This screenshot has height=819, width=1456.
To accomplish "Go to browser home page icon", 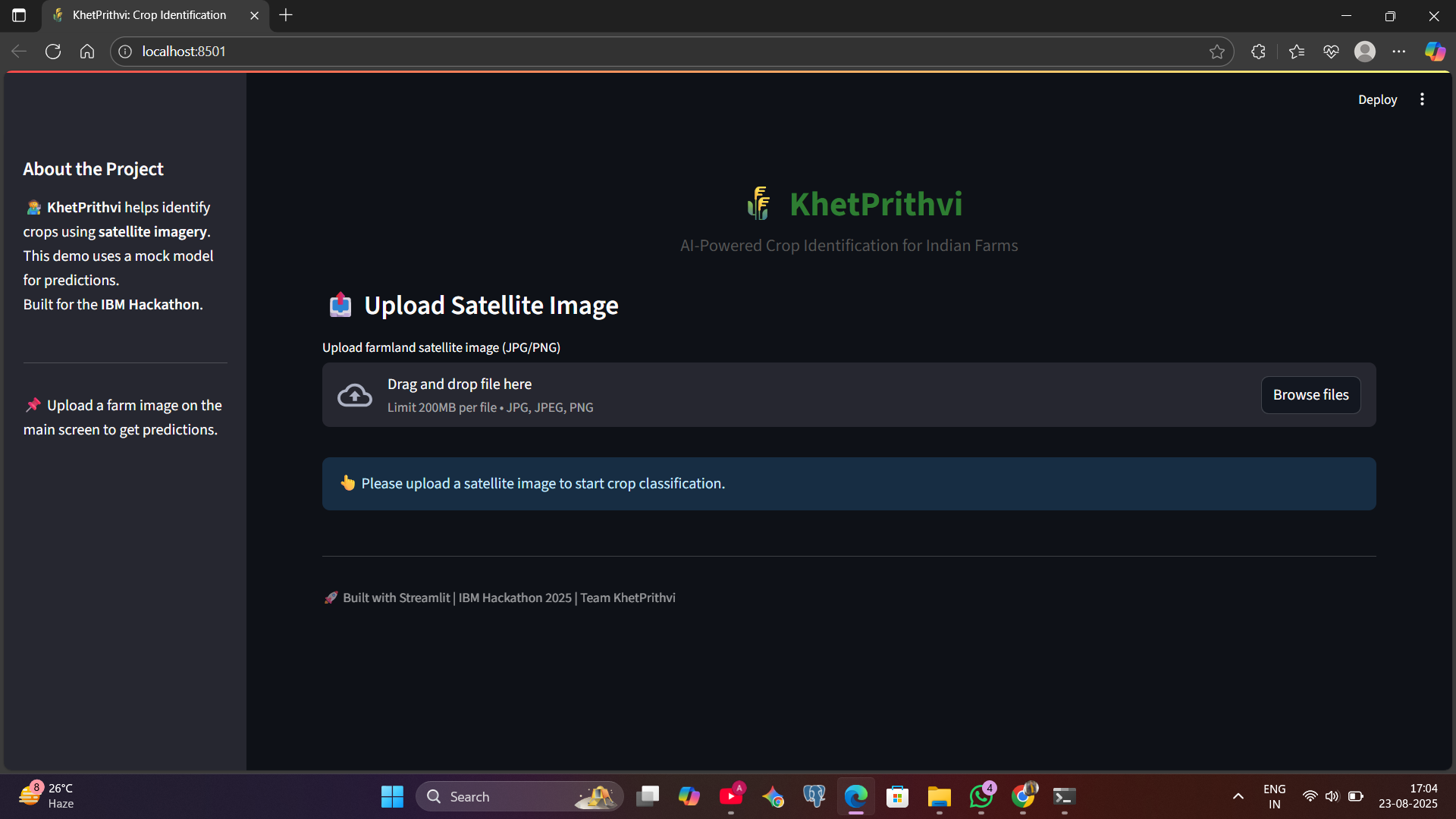I will click(x=87, y=52).
